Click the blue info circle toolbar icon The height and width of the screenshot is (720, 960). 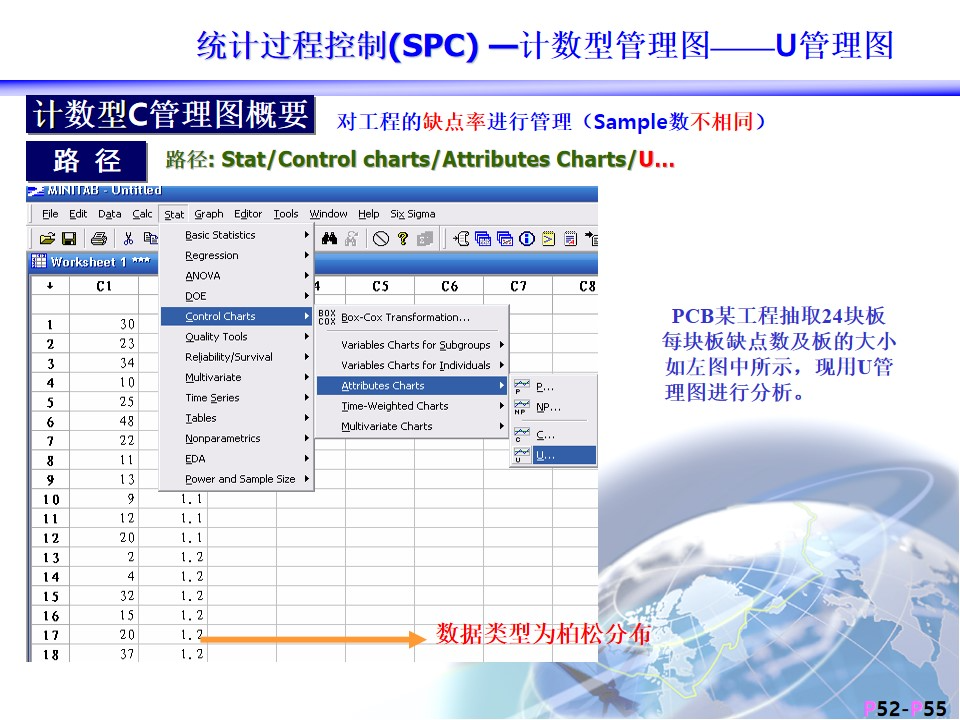(x=527, y=239)
